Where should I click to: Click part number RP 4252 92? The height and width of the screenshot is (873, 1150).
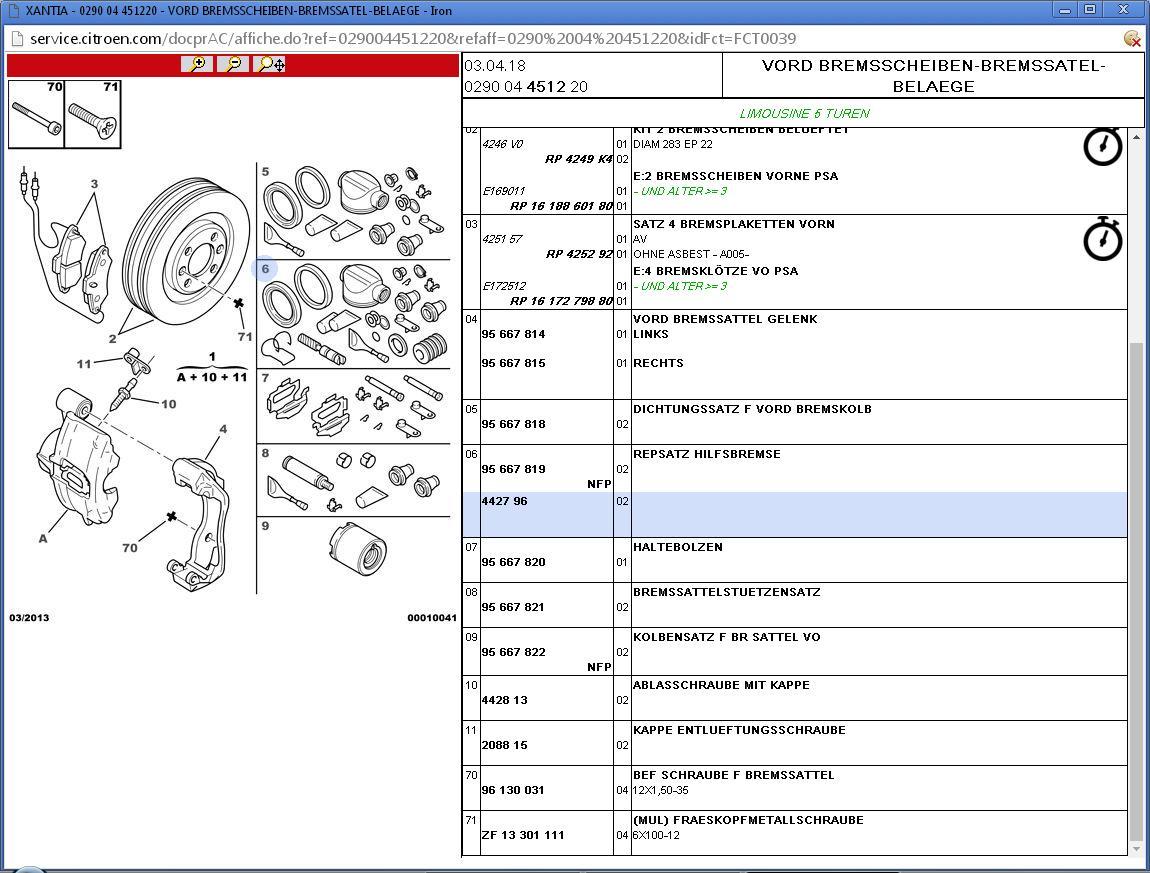(x=579, y=254)
